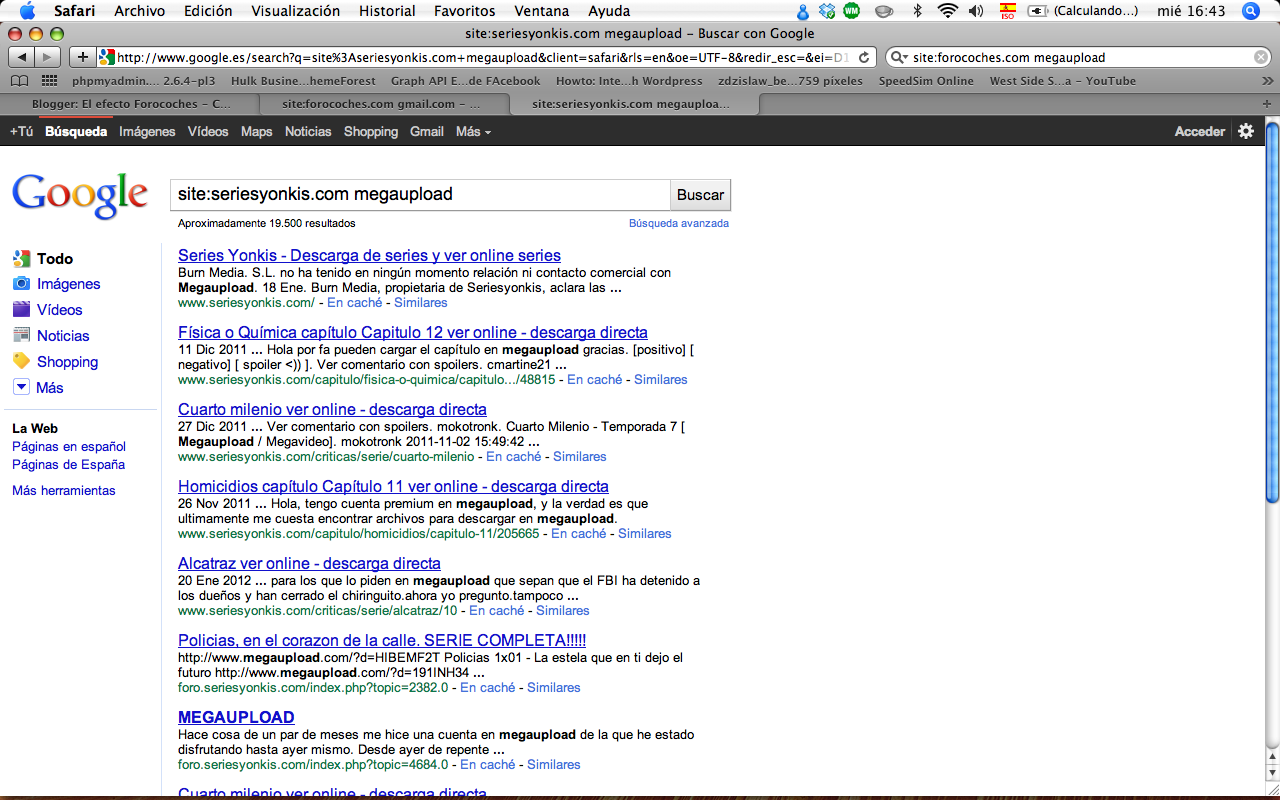Screen dimensions: 1280x800
Task: Click Acceder sign-in link
Action: [1199, 132]
